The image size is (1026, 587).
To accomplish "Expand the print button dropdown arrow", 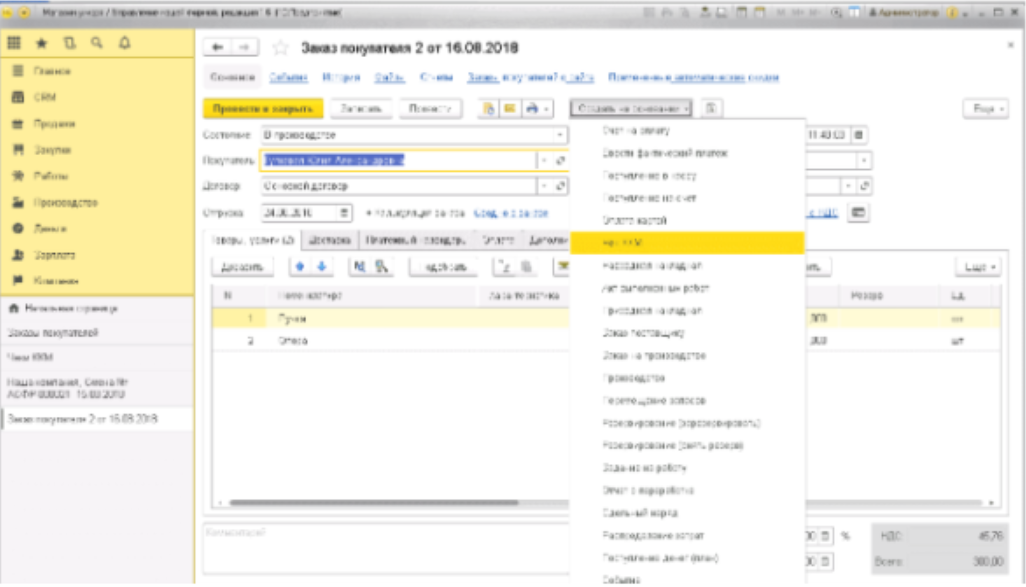I will tap(548, 108).
